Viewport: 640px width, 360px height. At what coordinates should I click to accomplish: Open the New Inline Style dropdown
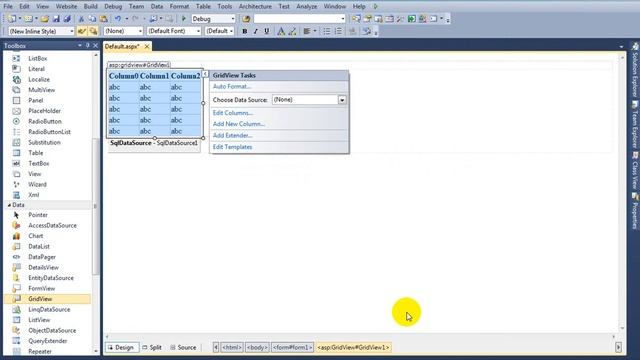(x=72, y=31)
